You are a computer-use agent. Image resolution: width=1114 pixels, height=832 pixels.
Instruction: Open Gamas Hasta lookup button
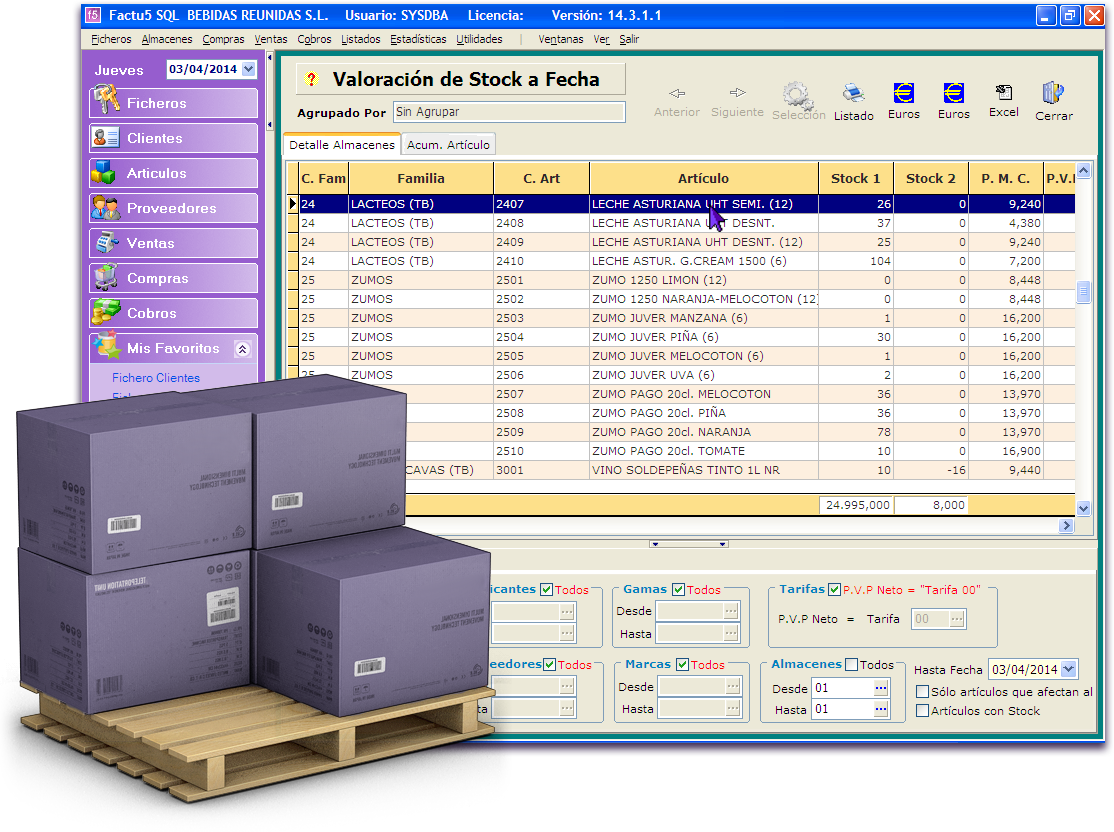(730, 632)
